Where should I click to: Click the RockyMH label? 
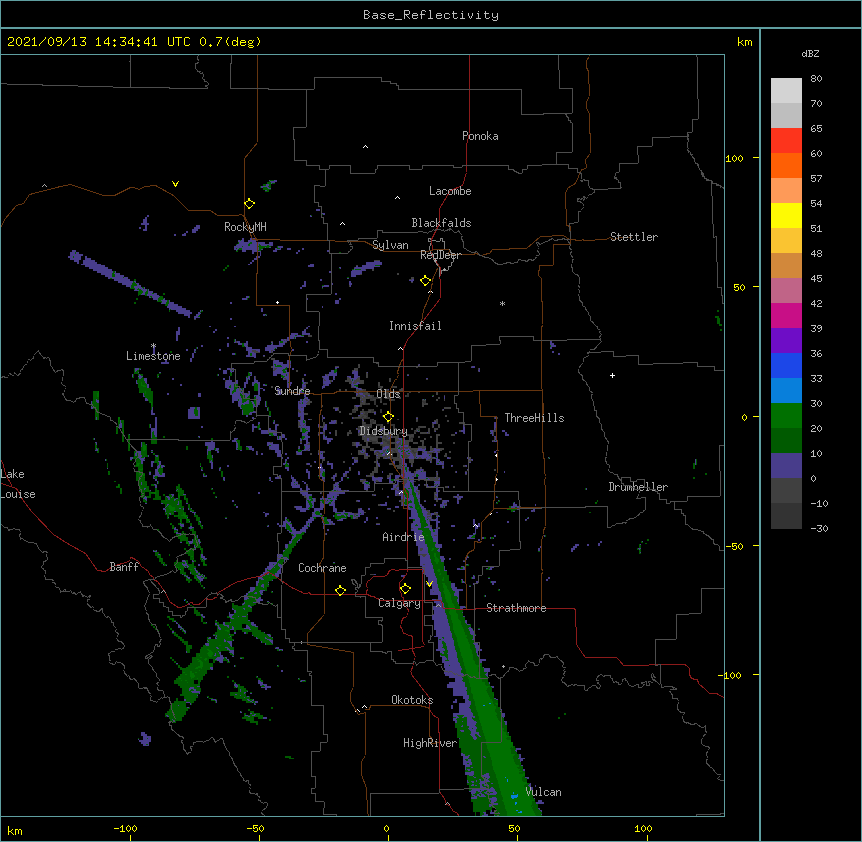coord(245,227)
